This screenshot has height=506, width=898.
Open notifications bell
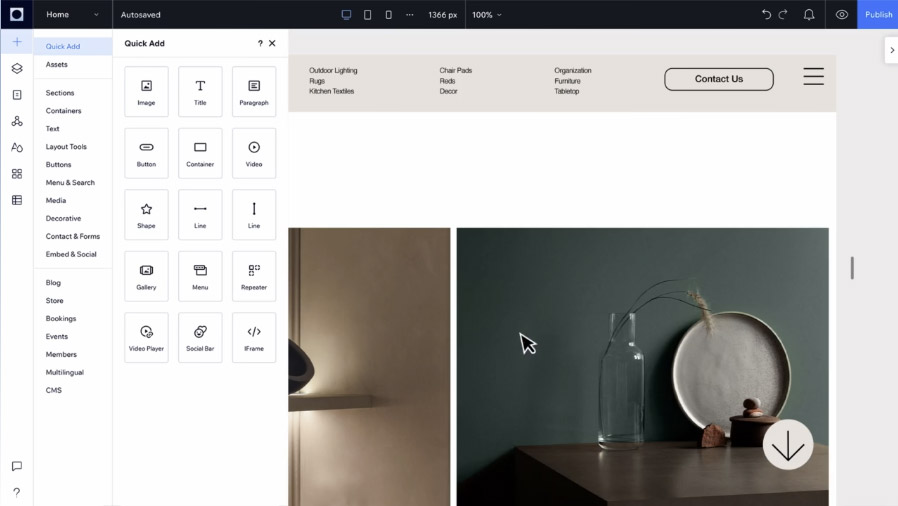tap(809, 15)
